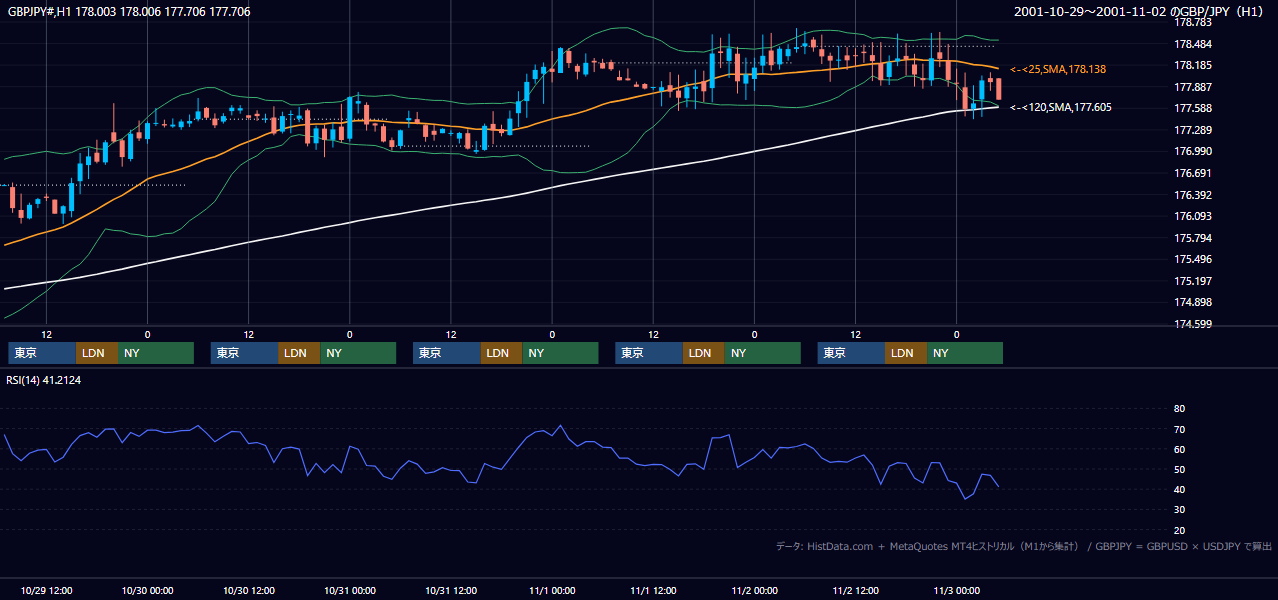
Task: Select the 11/2 00:00 time axis label
Action: point(754,590)
